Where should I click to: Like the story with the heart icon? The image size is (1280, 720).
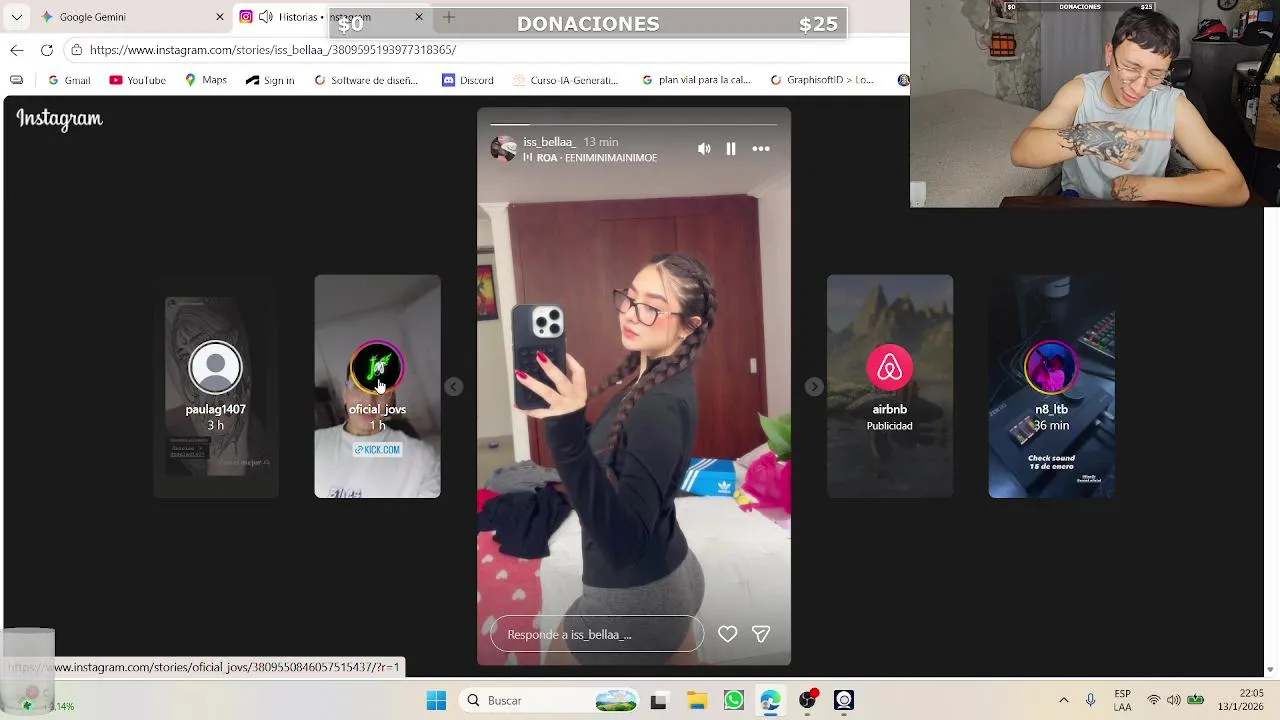728,634
